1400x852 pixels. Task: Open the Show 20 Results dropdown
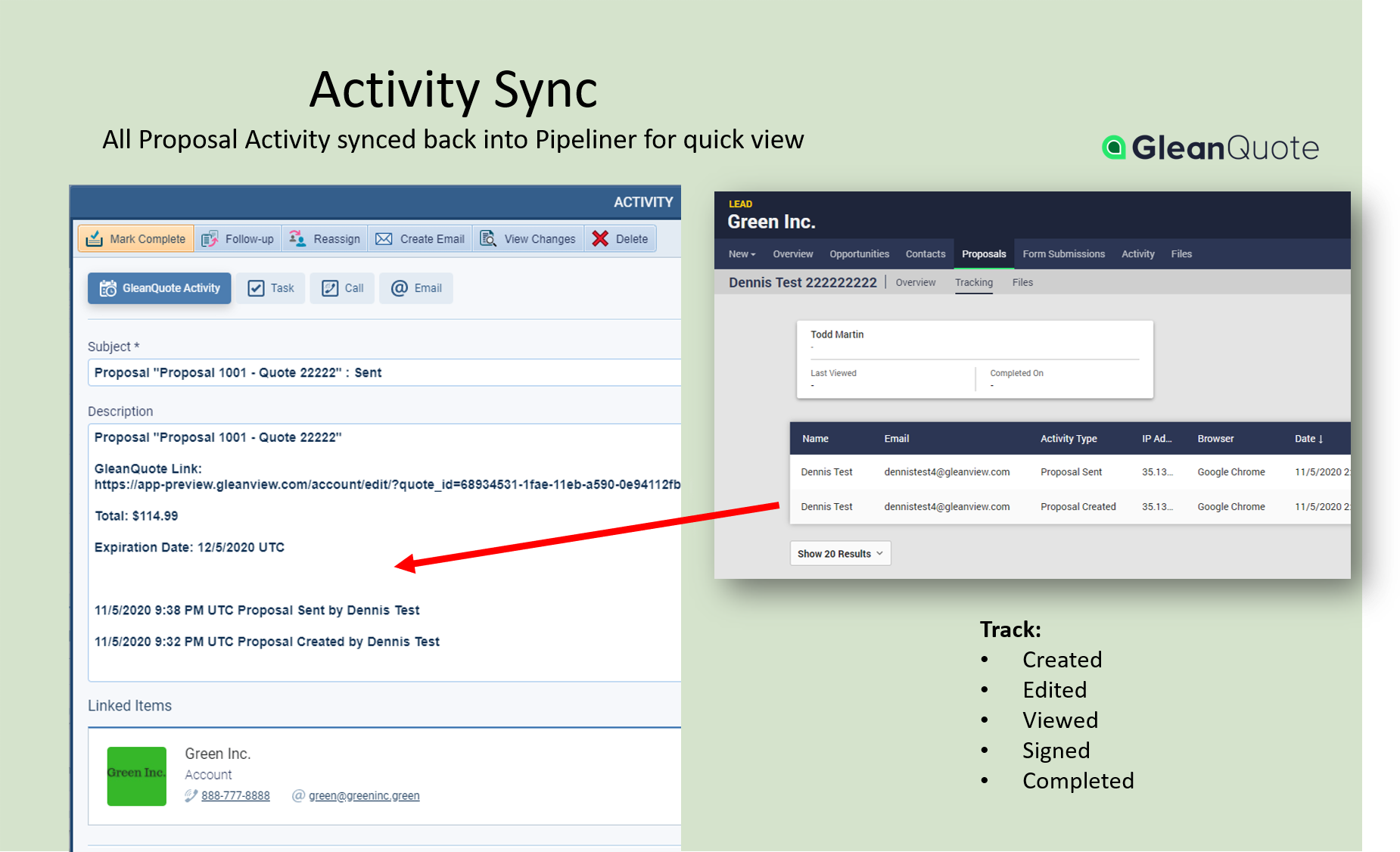840,554
